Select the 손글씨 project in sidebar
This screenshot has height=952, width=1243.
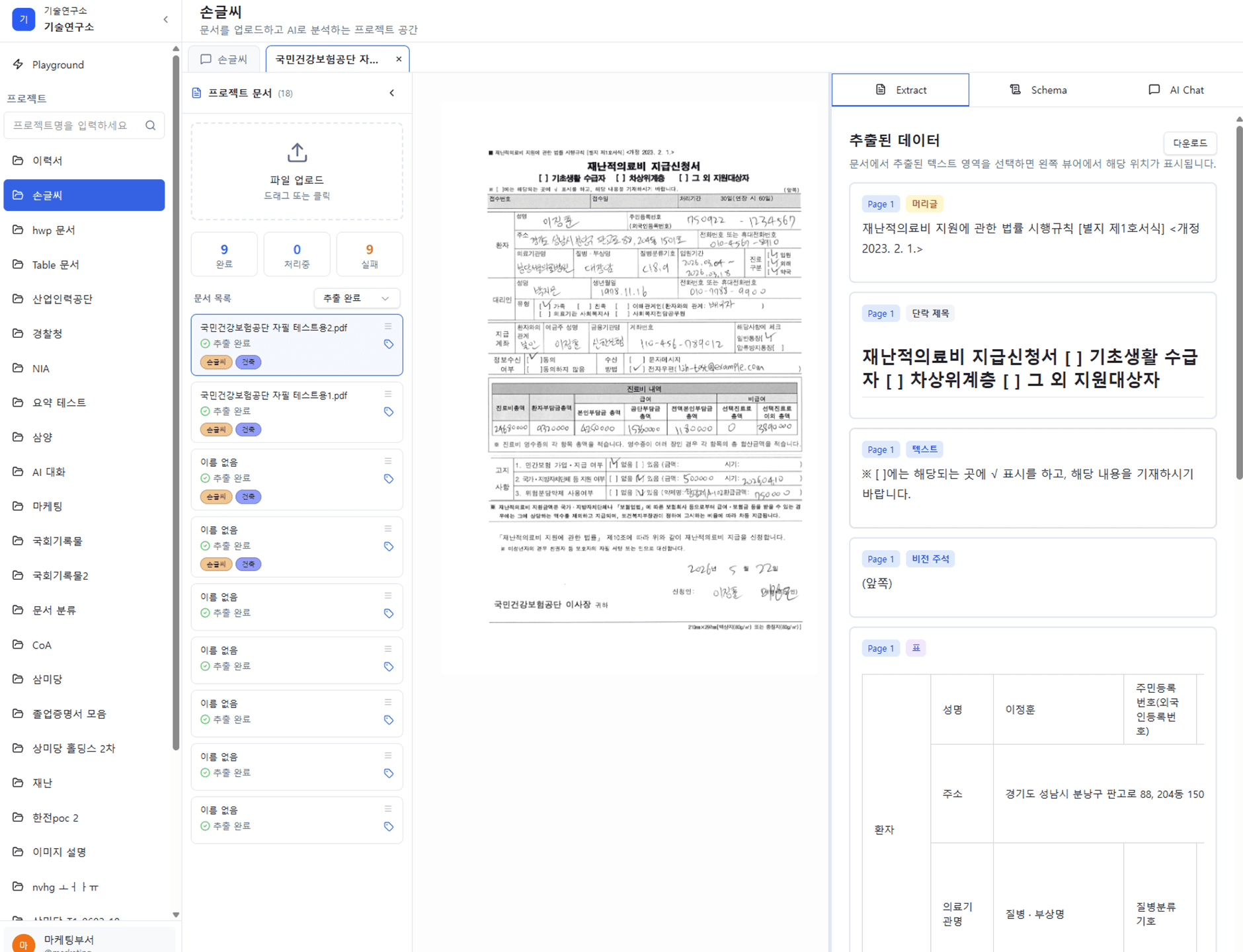[84, 195]
